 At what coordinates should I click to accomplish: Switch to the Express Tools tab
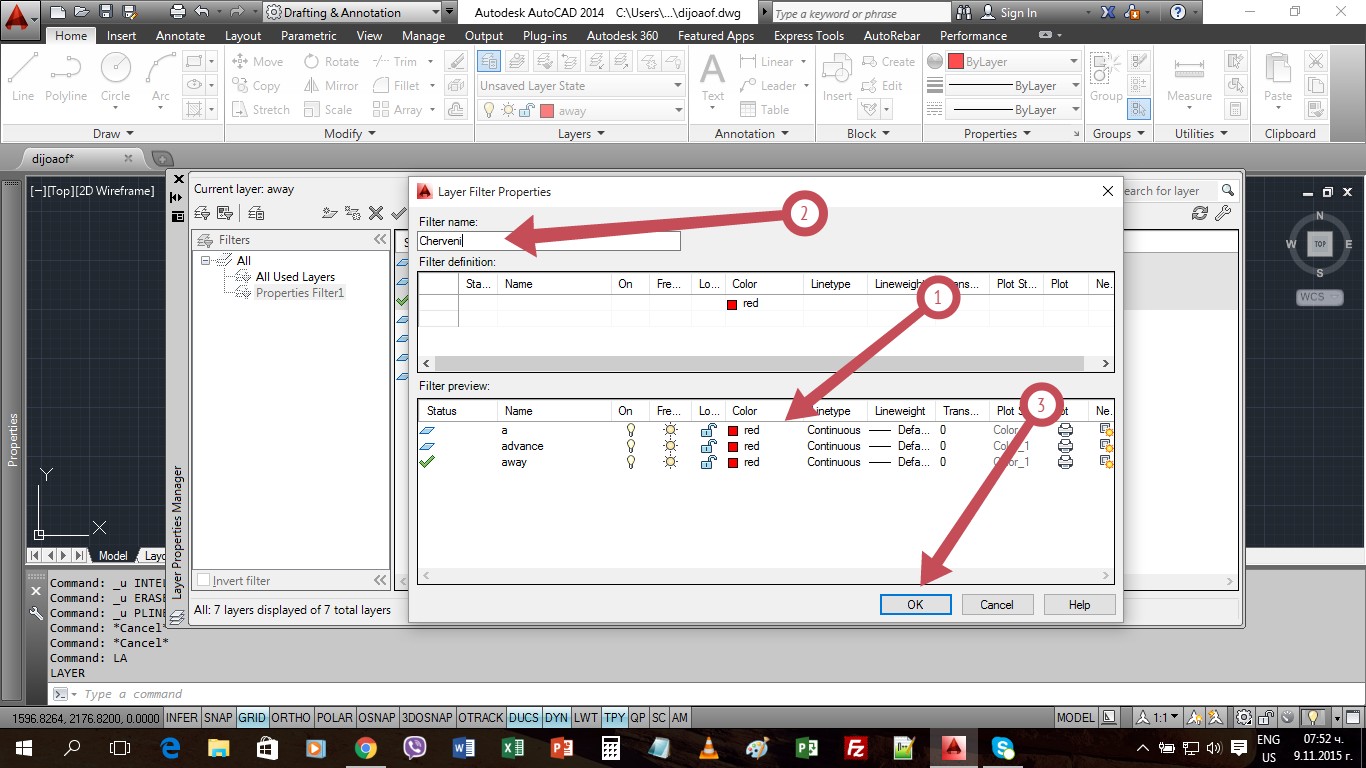point(808,35)
